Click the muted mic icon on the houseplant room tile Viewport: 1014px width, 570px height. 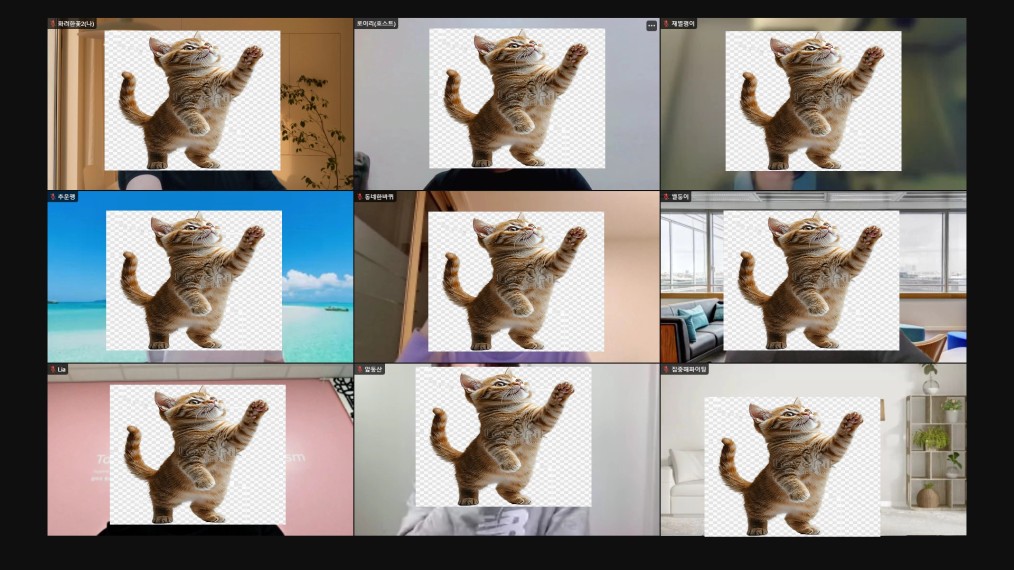tap(52, 23)
